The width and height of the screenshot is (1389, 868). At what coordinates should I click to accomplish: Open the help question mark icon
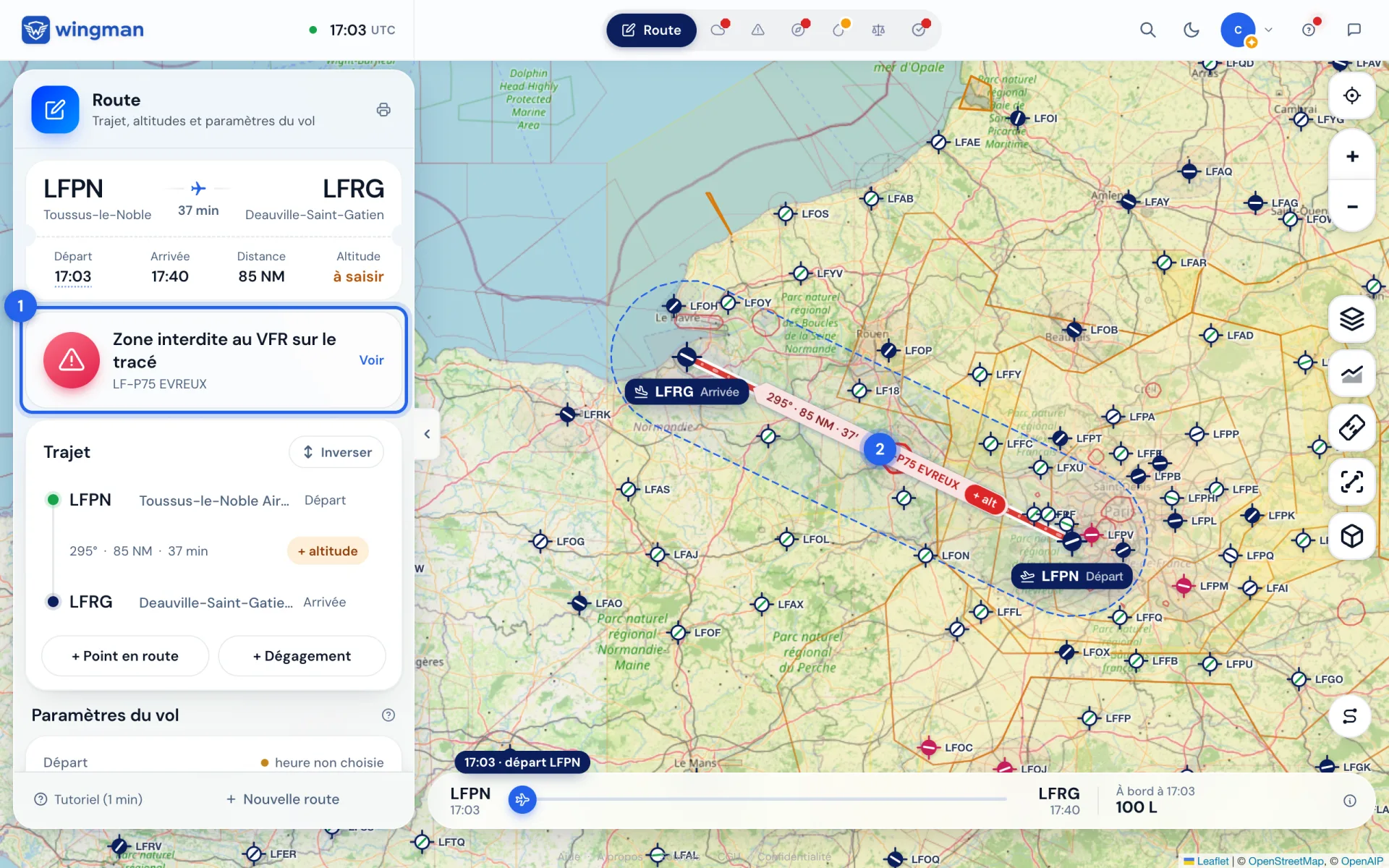(1309, 30)
